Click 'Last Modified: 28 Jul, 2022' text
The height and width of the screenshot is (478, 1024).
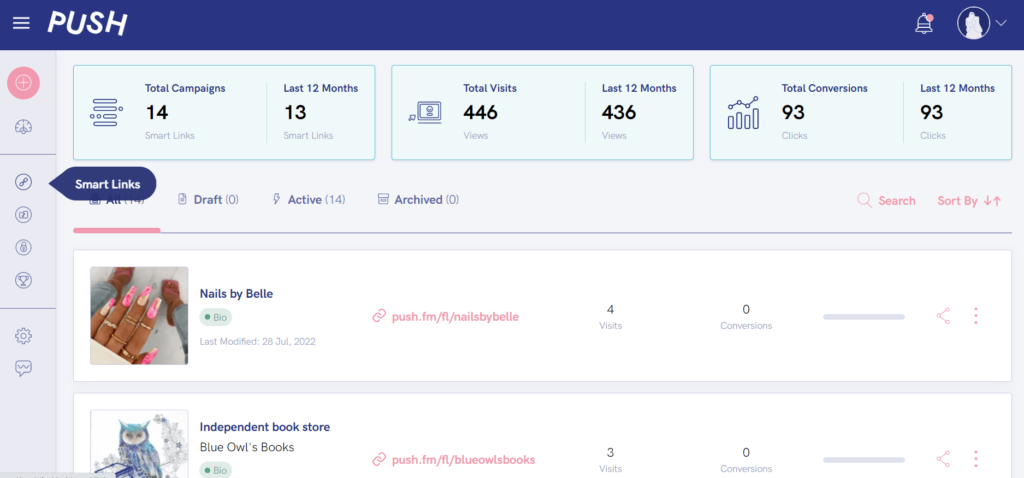click(257, 342)
